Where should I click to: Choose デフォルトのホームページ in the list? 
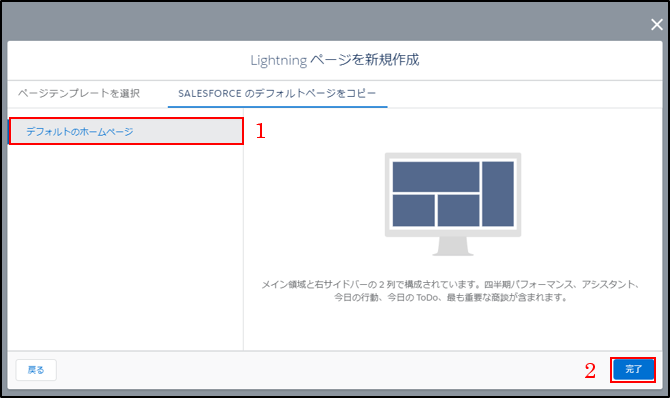(126, 131)
